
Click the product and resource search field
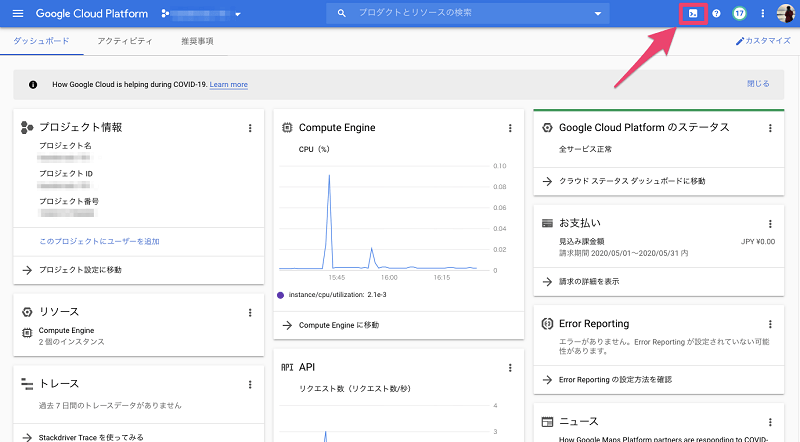(467, 13)
